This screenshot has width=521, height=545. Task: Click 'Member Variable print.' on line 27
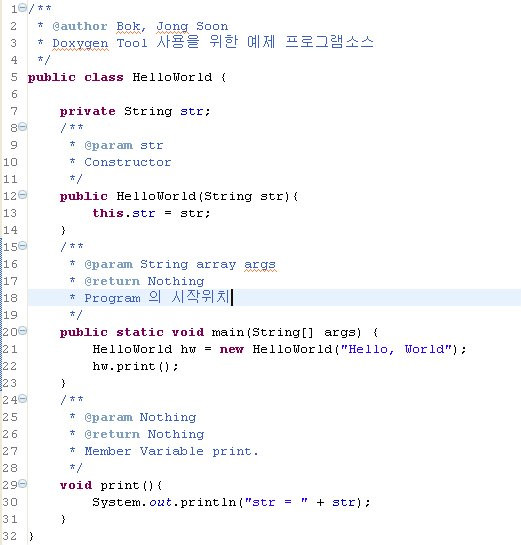171,451
